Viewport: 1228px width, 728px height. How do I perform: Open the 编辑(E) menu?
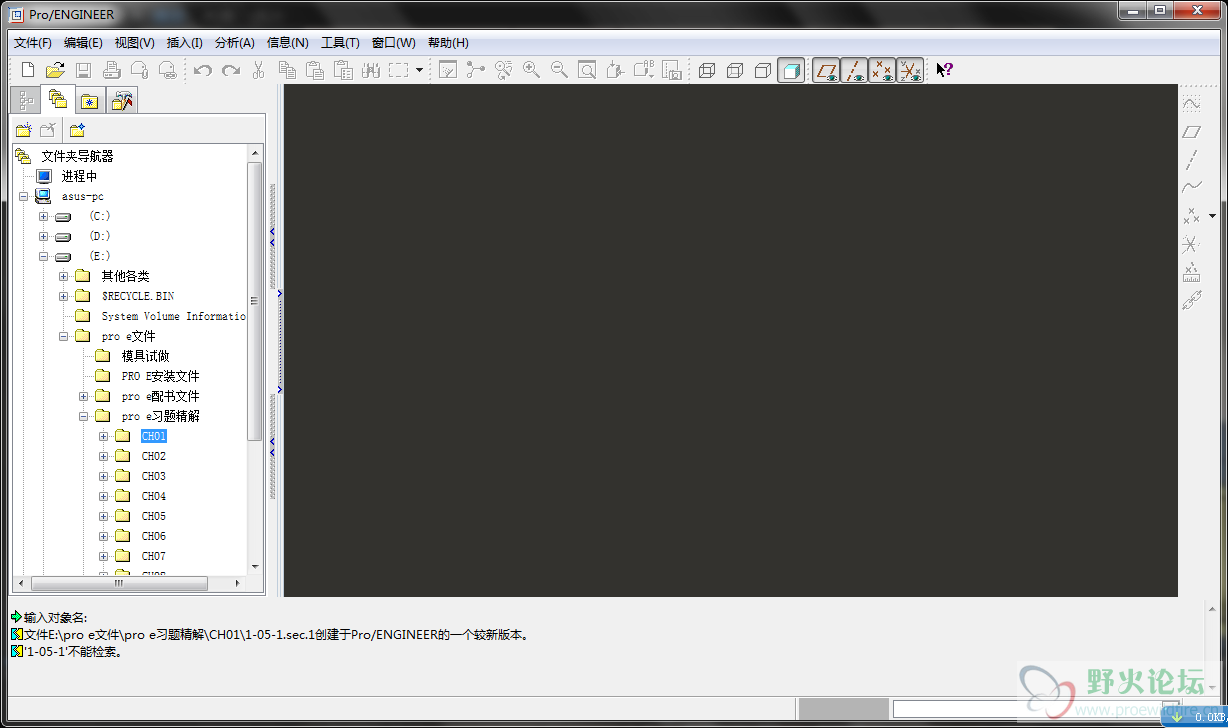[83, 43]
